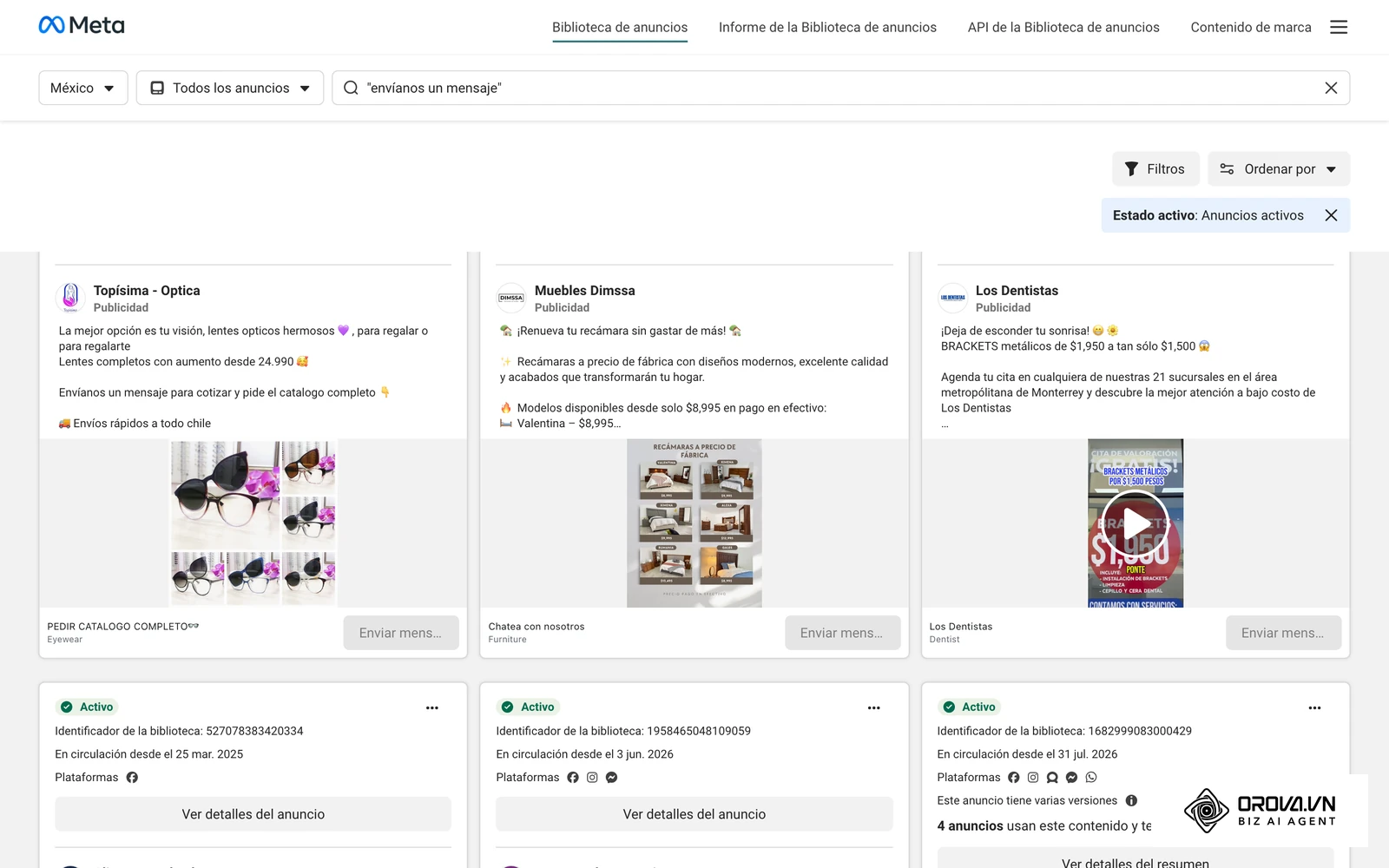Click the search field with "envíanos un mensaje"
The image size is (1389, 868).
click(x=840, y=88)
